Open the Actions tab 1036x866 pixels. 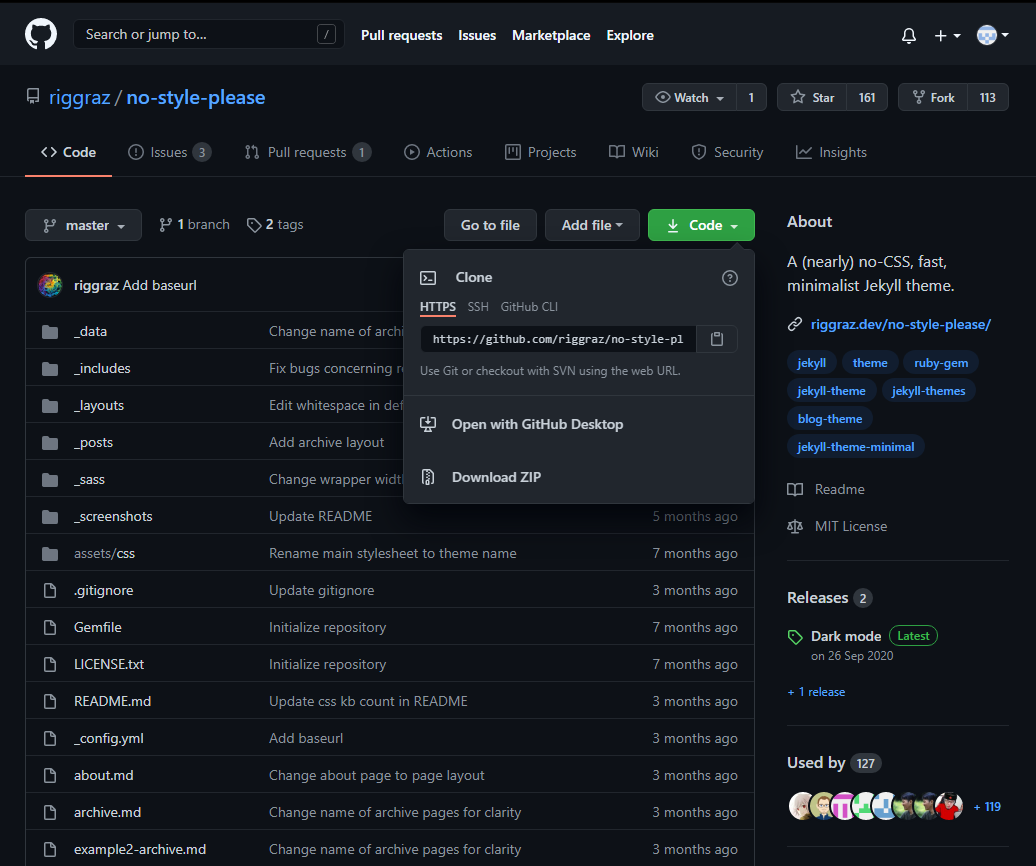pos(438,153)
